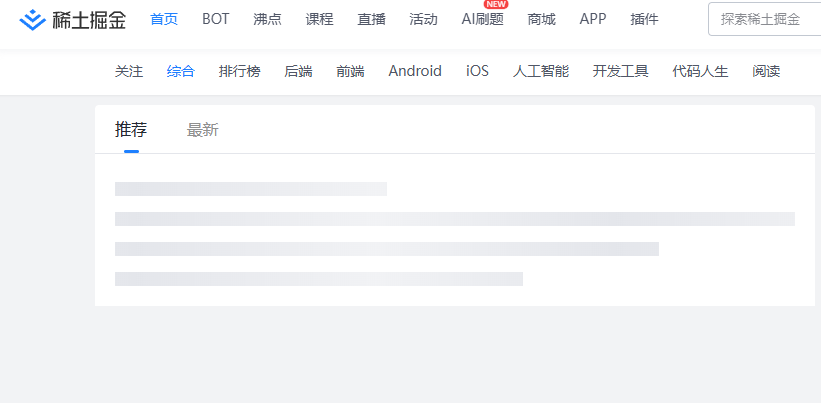Navigate to 课程 in the top bar
Viewport: 821px width, 403px height.
319,19
